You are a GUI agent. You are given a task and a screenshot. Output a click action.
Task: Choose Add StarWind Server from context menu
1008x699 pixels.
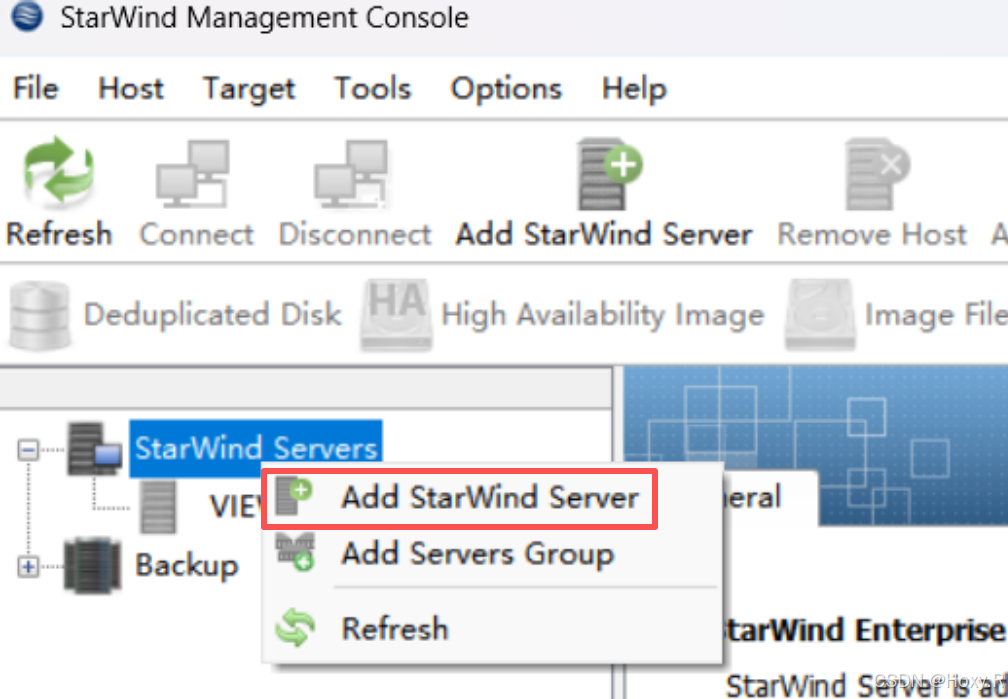460,498
